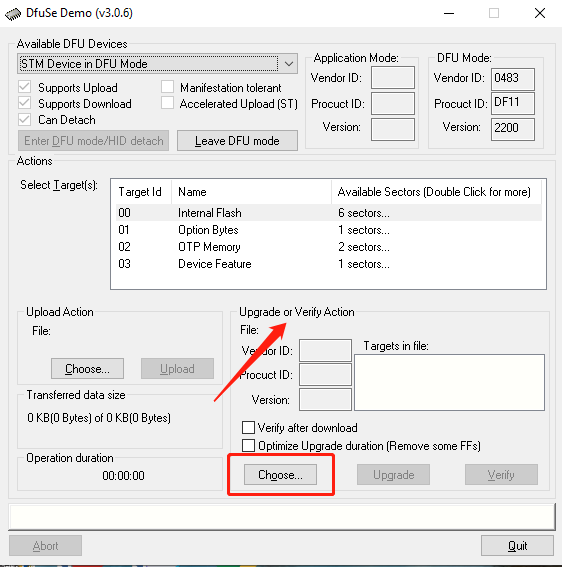Click the 00:00:00 operation duration value

point(123,476)
